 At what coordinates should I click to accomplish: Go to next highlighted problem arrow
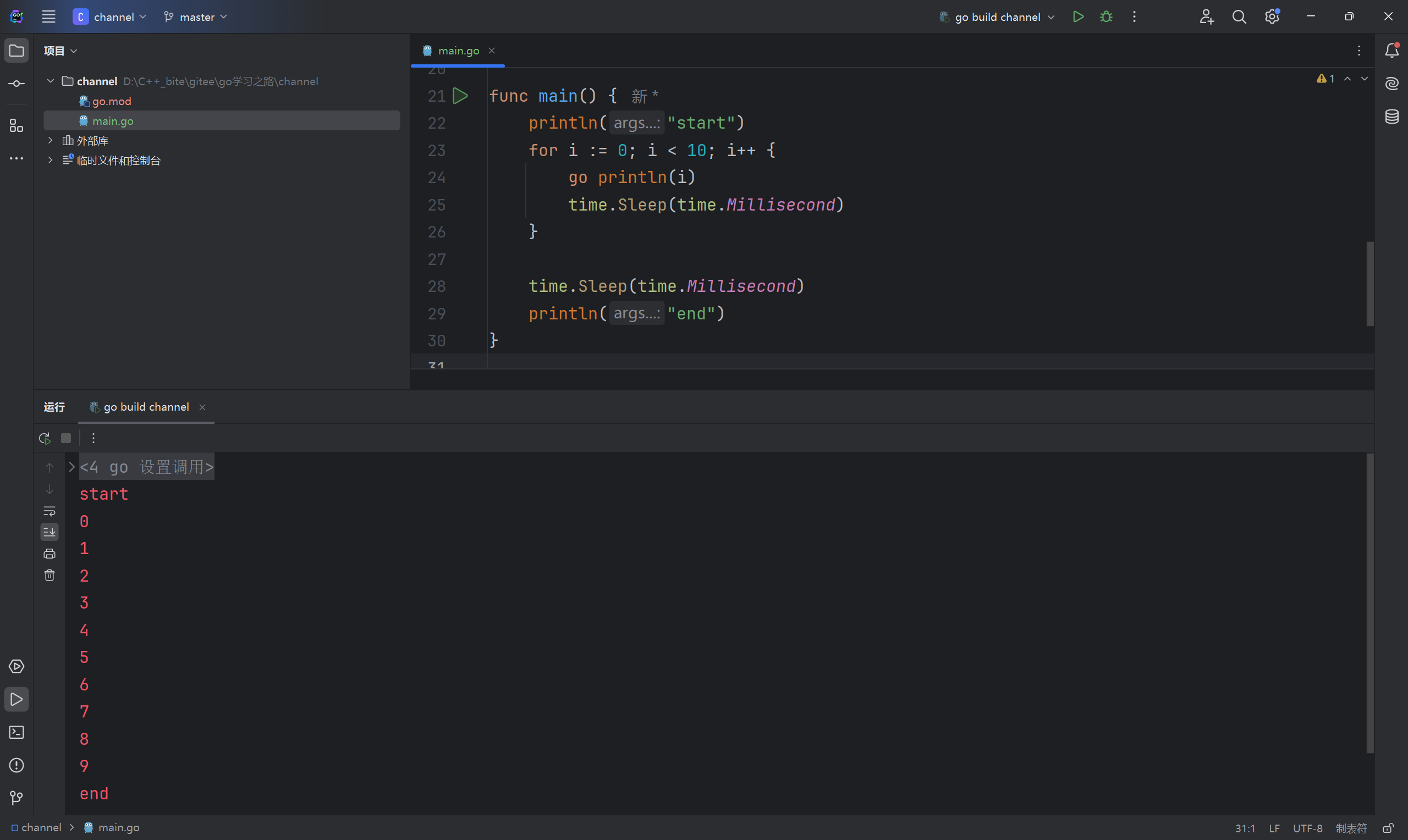[1365, 79]
